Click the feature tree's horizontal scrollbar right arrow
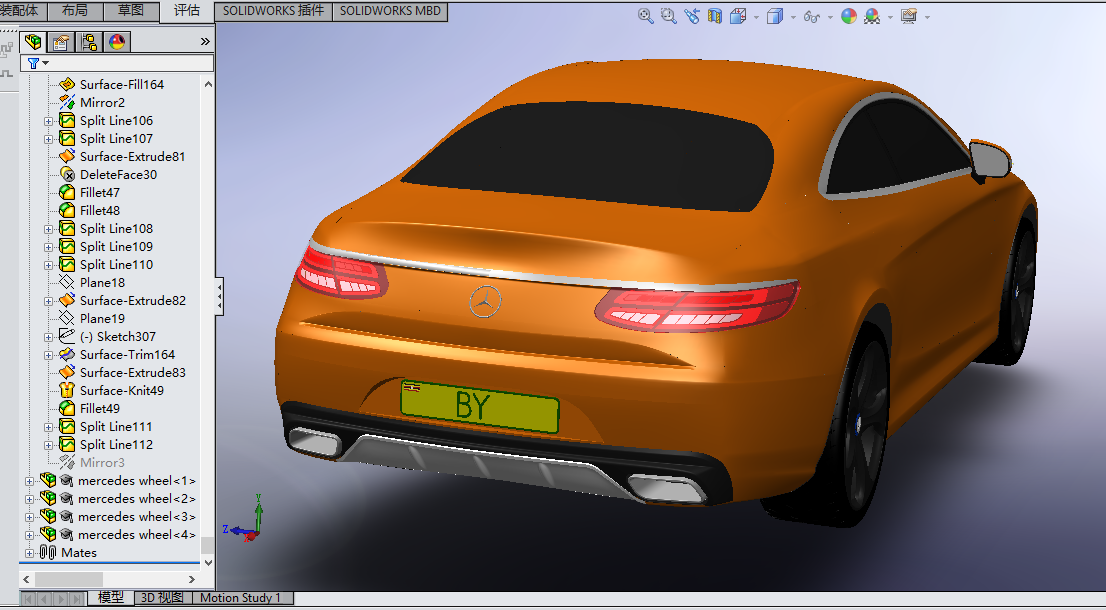Viewport: 1106px width, 610px height. 192,580
